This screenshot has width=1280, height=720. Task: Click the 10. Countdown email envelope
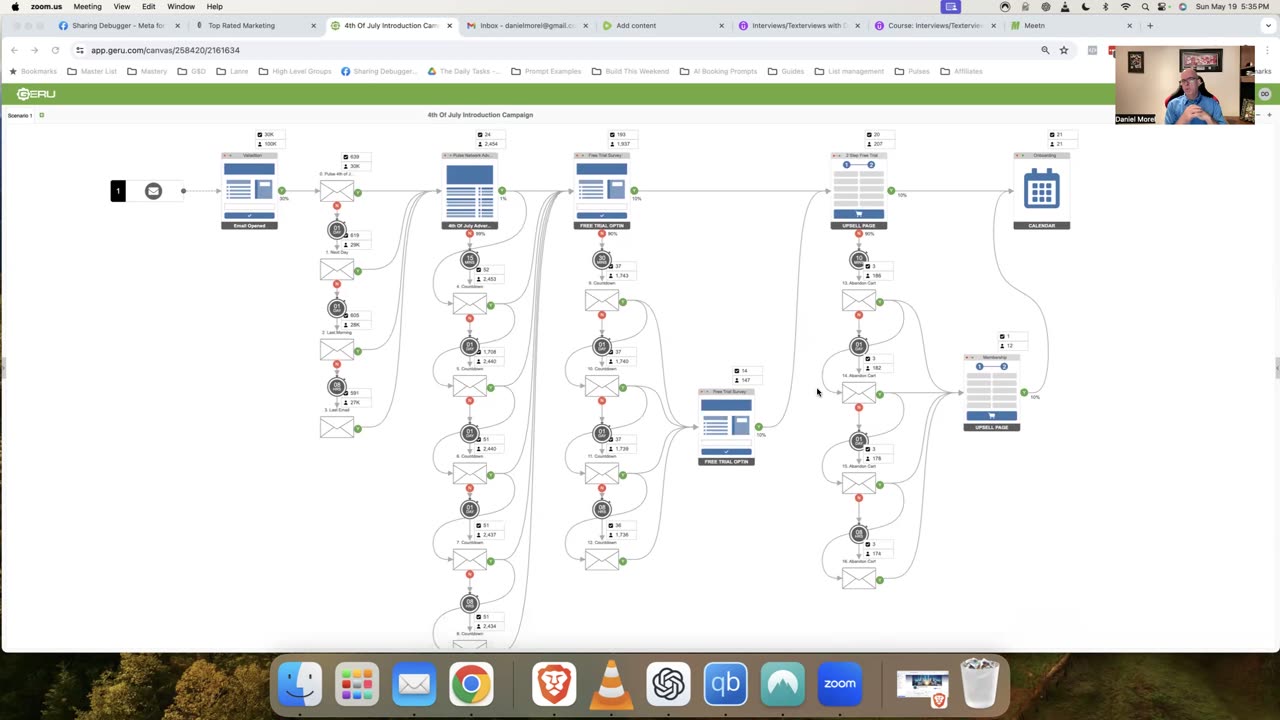pyautogui.click(x=601, y=387)
